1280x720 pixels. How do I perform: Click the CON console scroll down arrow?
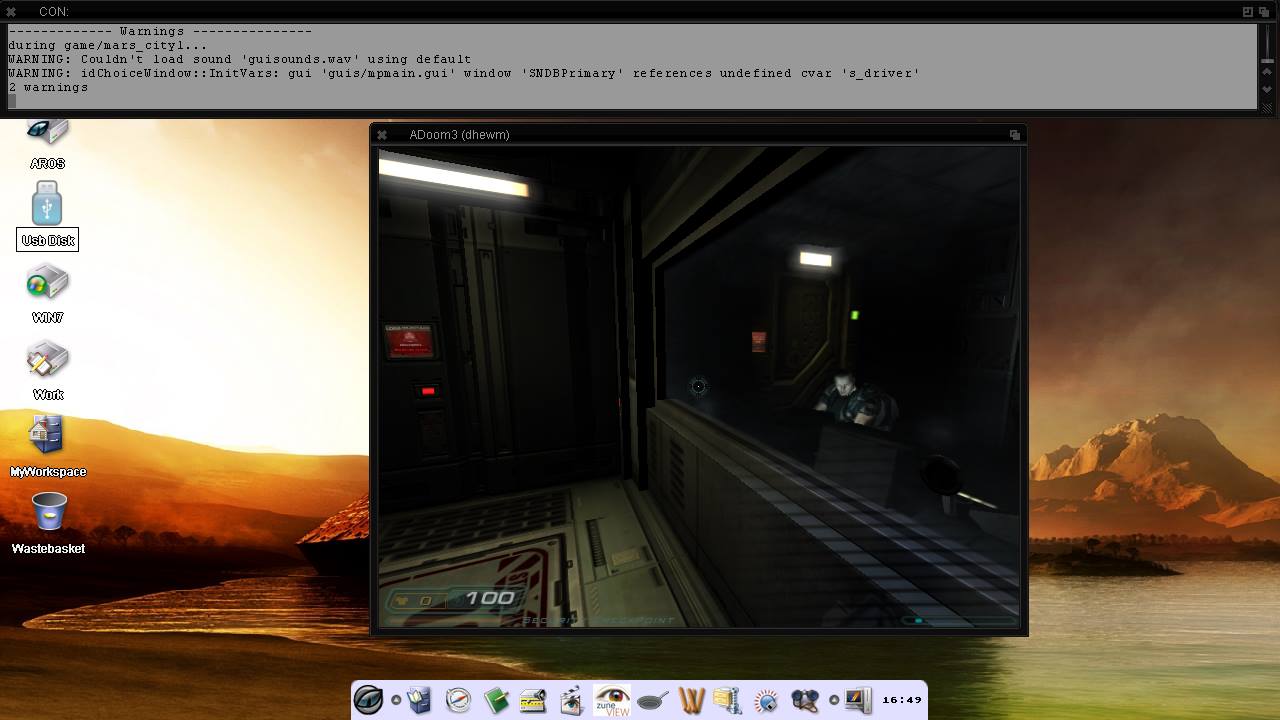[1267, 90]
